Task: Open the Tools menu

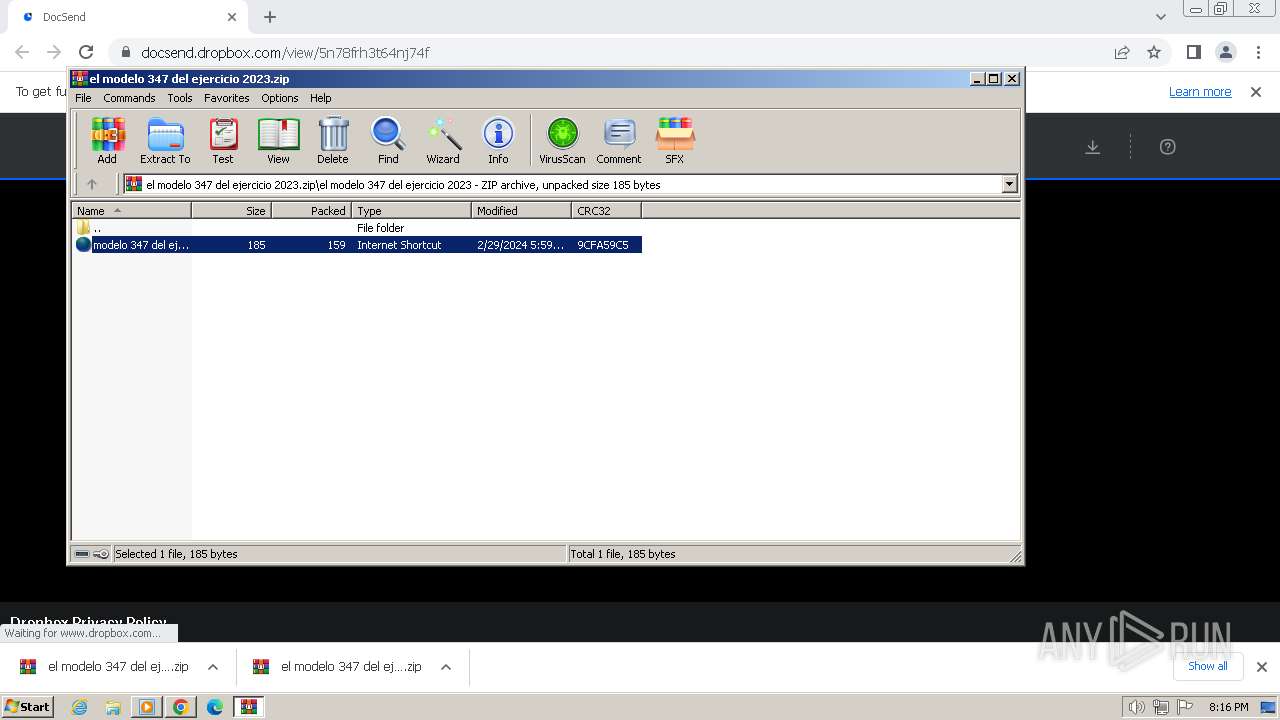Action: pos(180,98)
